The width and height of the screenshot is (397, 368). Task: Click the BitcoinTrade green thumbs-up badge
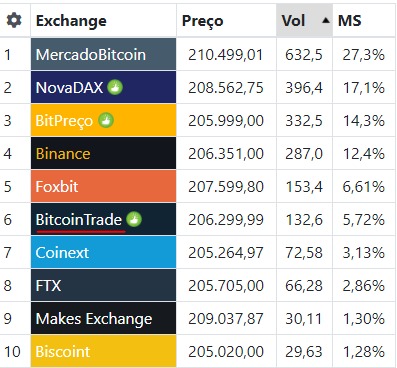[134, 219]
